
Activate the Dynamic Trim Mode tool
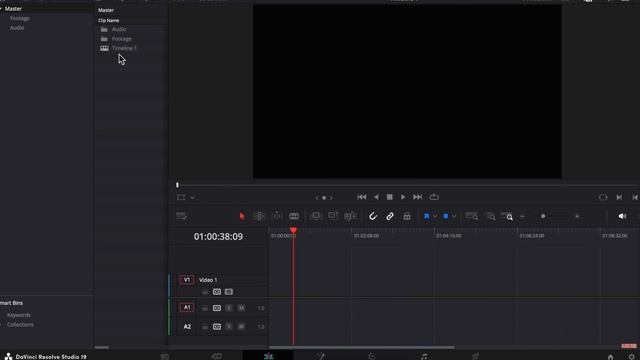(x=277, y=216)
